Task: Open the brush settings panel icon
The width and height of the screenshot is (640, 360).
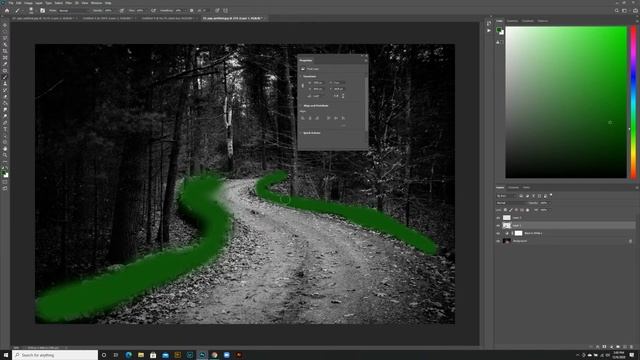Action: 42,11
